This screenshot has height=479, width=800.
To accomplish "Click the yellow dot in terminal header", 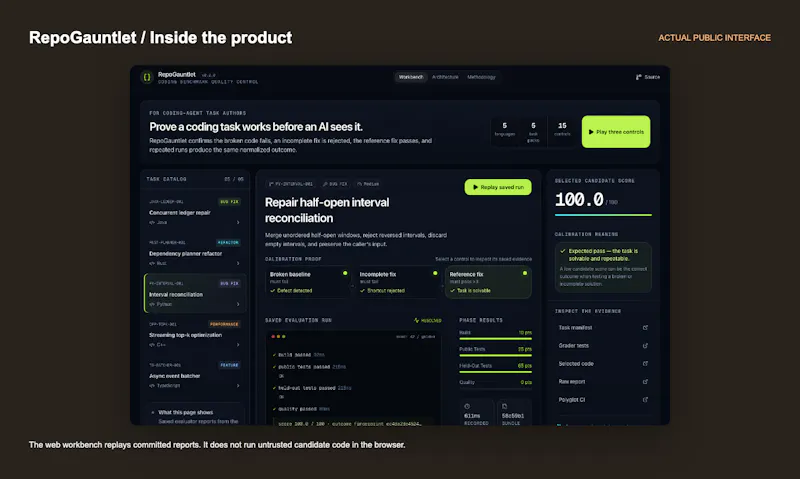I will pyautogui.click(x=279, y=337).
